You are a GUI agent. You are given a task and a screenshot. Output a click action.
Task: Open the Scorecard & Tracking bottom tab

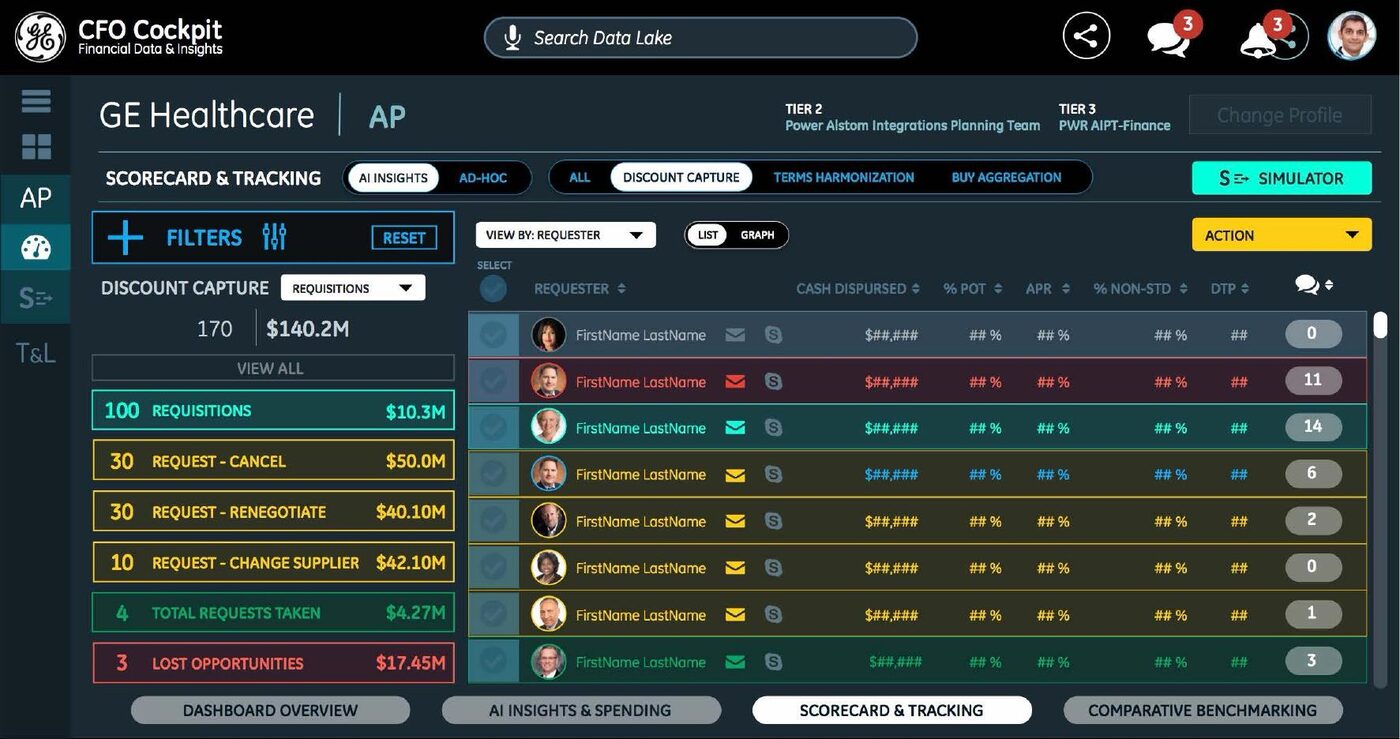(x=892, y=711)
